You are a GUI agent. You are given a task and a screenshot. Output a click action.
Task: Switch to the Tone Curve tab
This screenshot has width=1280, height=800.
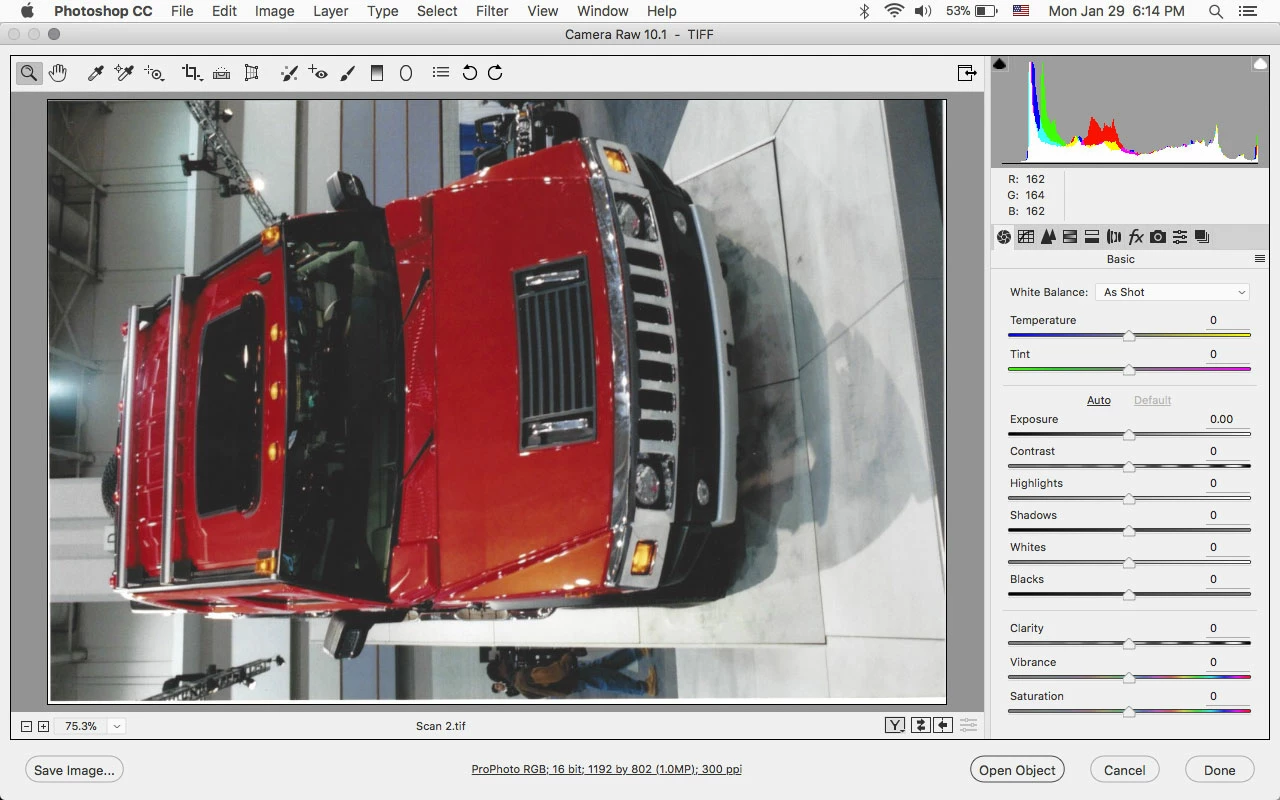[x=1026, y=237]
